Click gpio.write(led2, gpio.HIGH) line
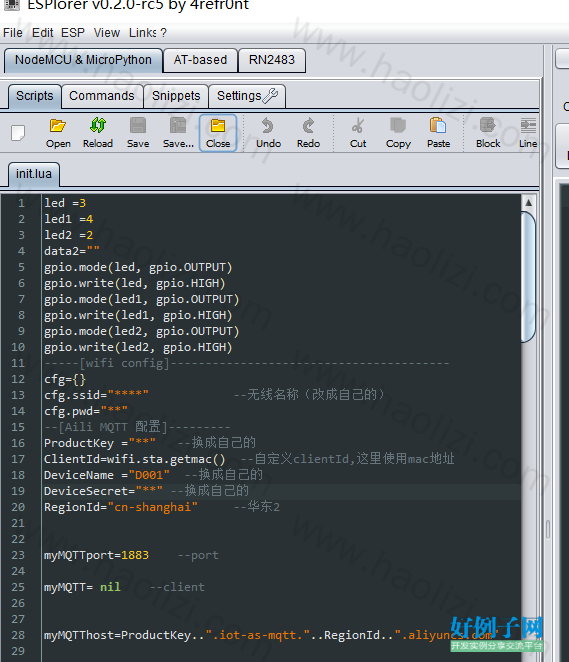569x662 pixels. tap(138, 347)
